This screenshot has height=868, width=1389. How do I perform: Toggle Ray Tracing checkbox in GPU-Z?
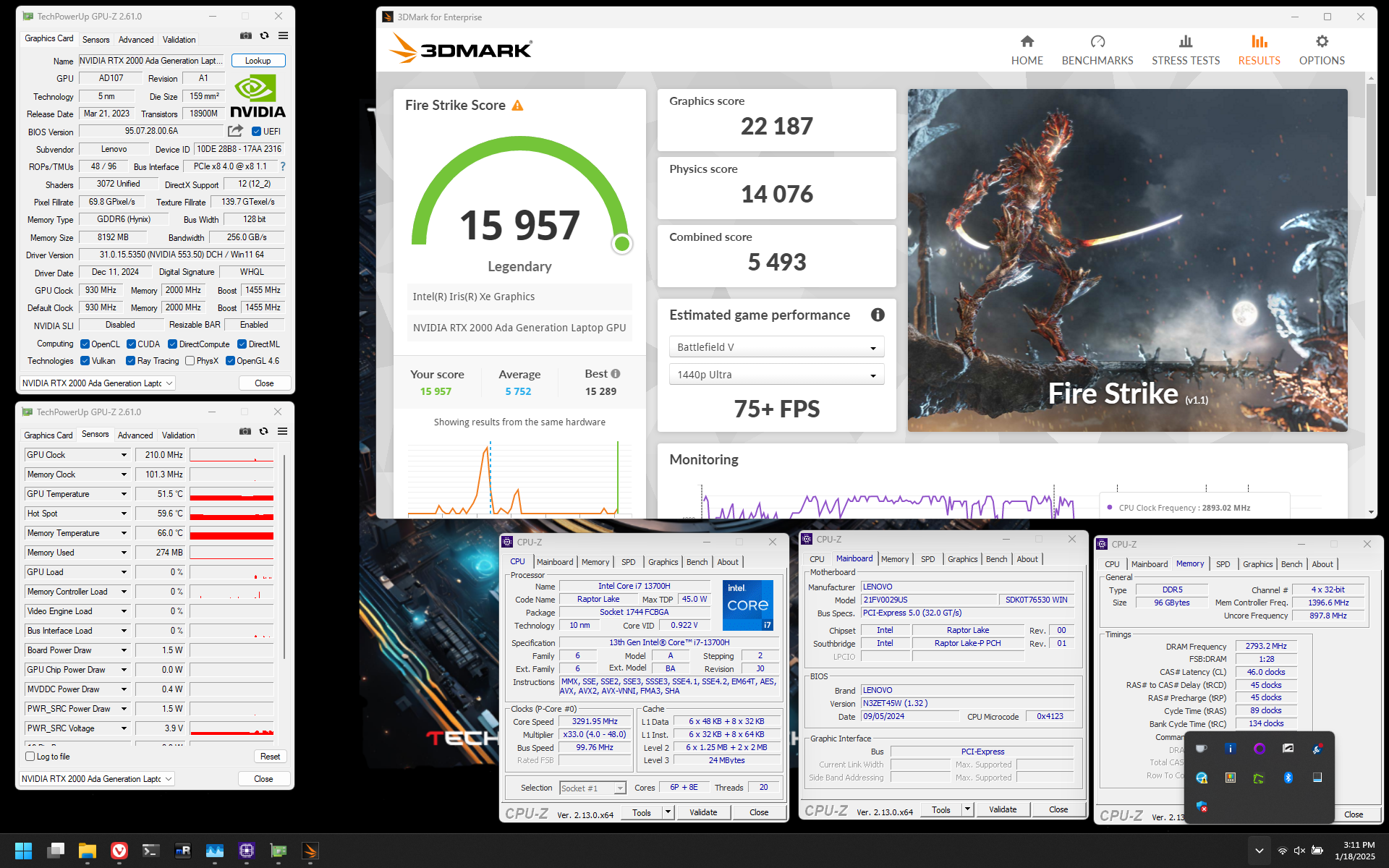[130, 361]
